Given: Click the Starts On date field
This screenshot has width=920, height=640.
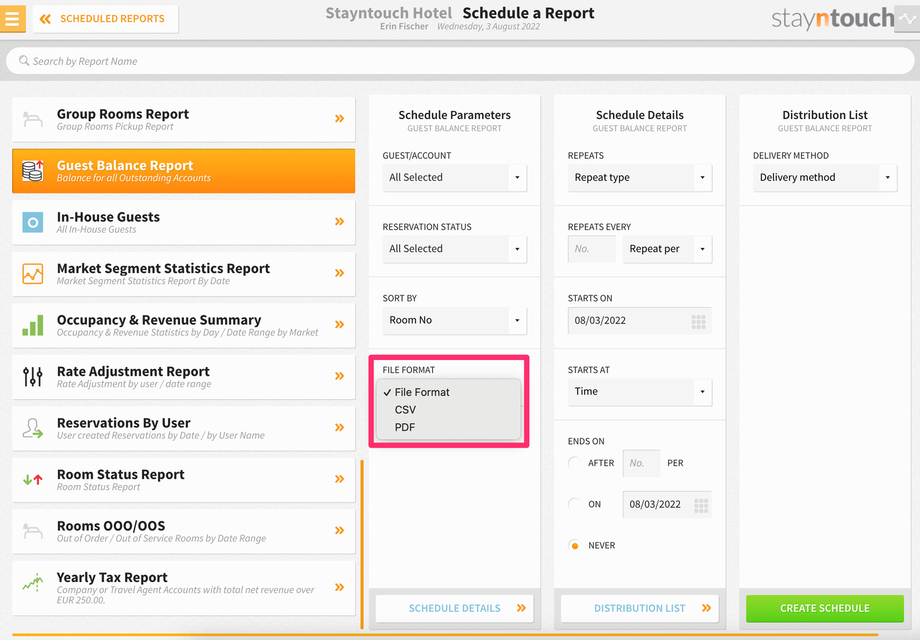Looking at the screenshot, I should (640, 320).
